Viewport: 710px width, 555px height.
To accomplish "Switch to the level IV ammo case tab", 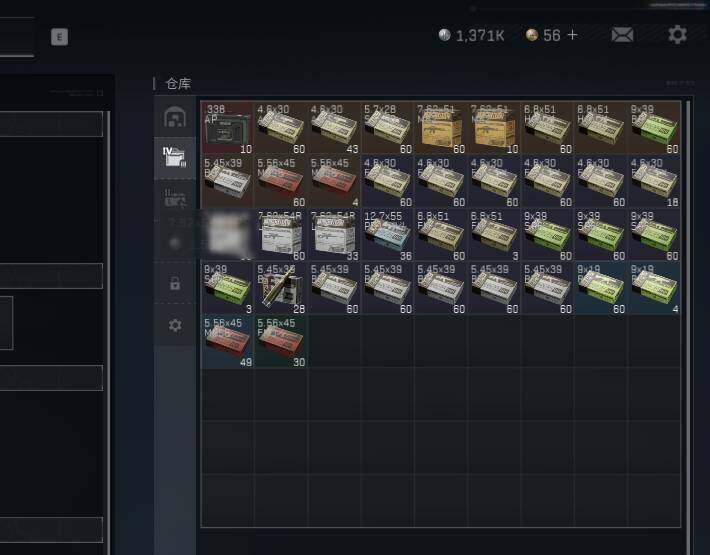I will (x=175, y=158).
